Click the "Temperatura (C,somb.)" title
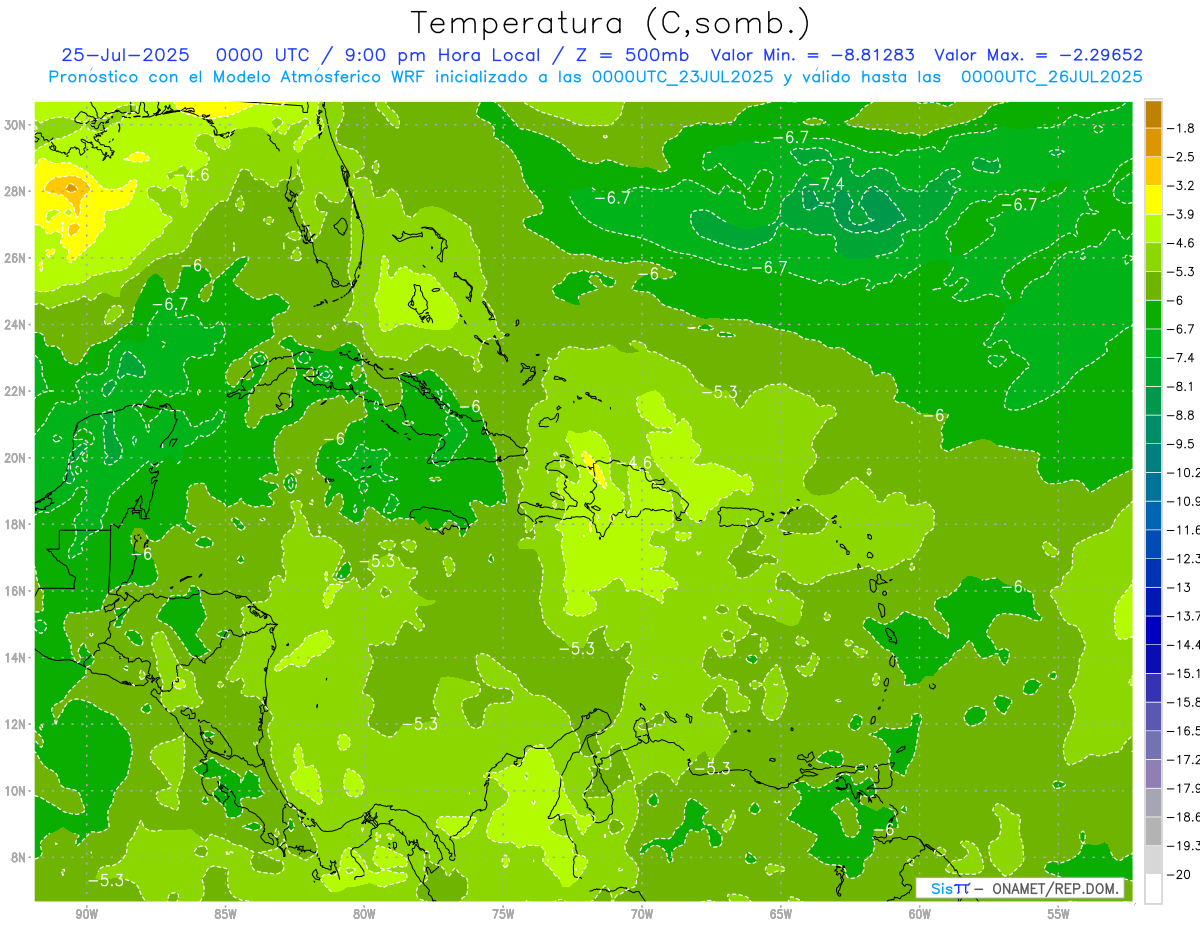Screen dimensions: 1200x927 click(610, 23)
